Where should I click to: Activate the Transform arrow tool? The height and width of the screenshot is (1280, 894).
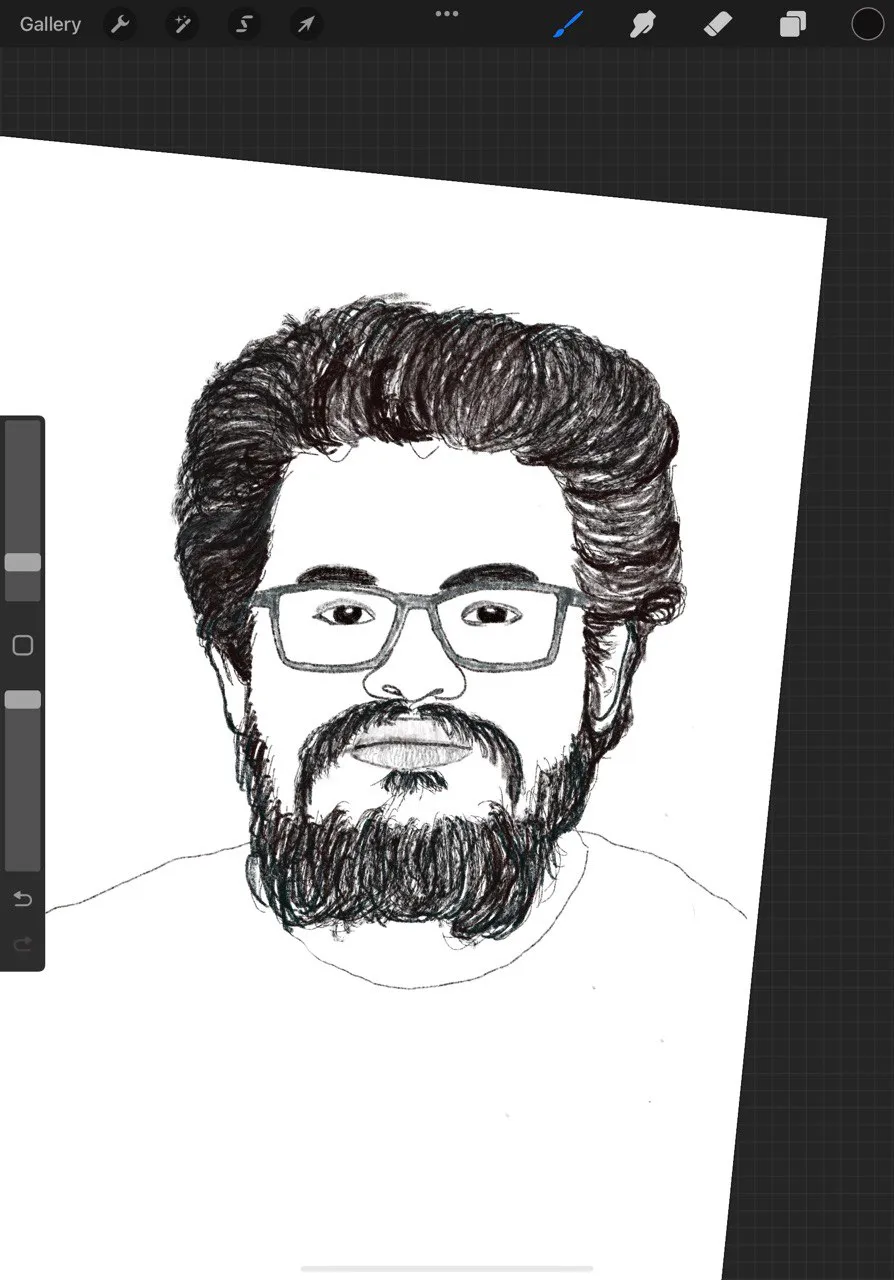coord(306,24)
